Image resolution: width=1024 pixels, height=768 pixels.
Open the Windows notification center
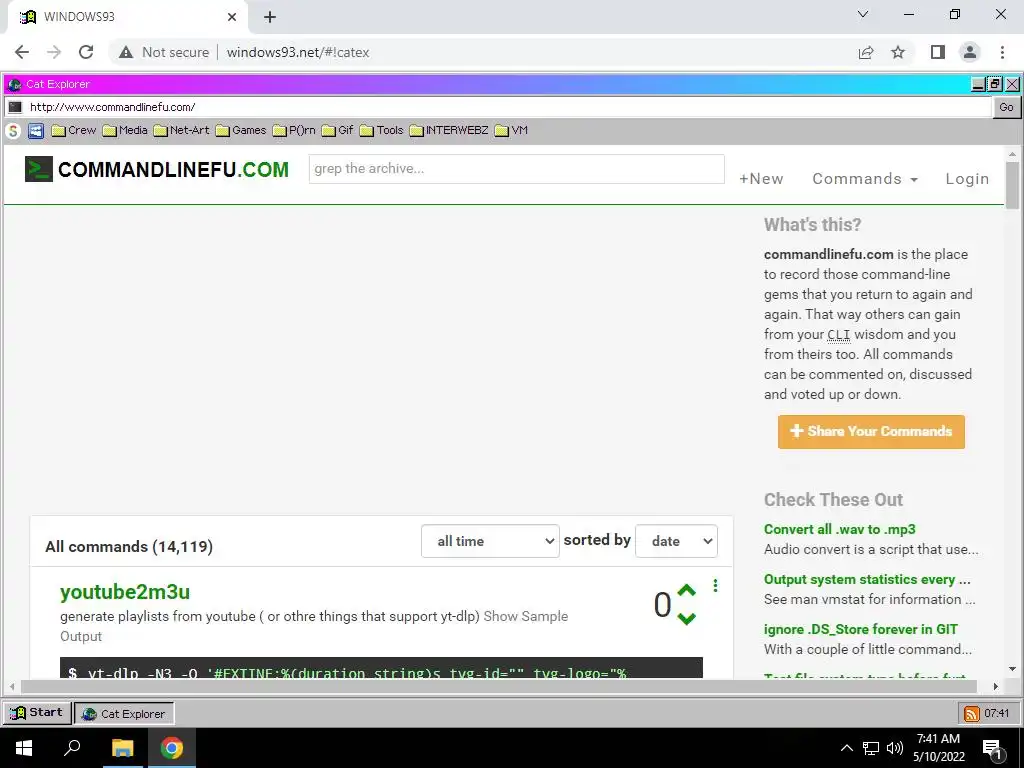pyautogui.click(x=992, y=748)
